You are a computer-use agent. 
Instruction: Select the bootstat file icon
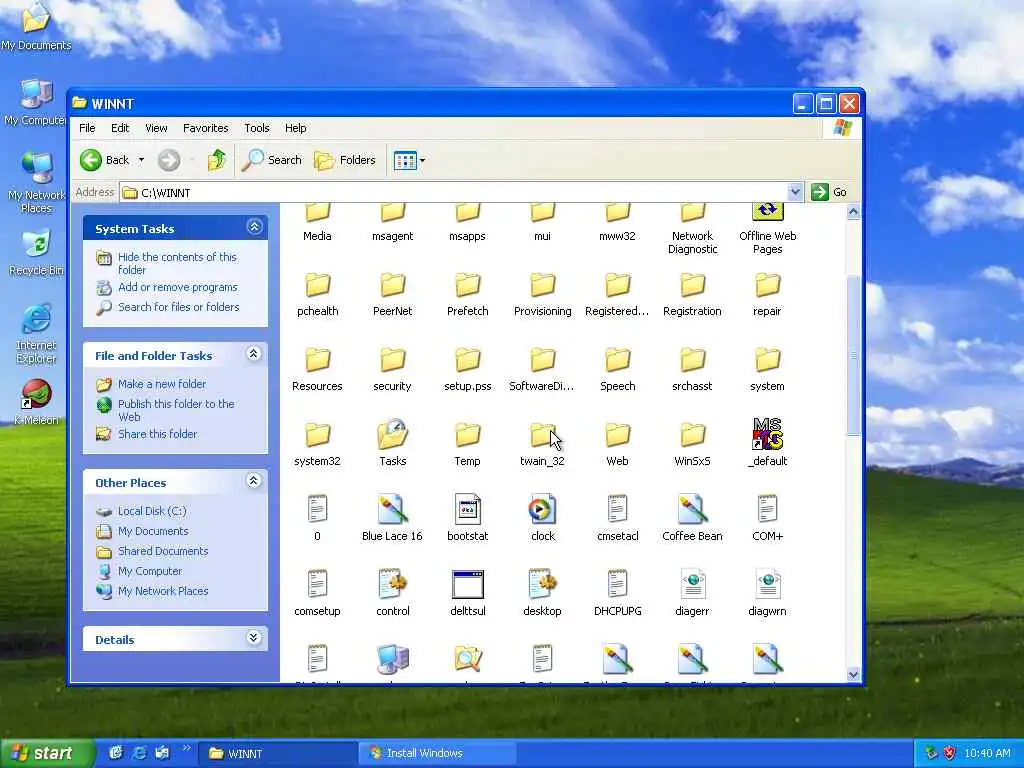point(468,510)
